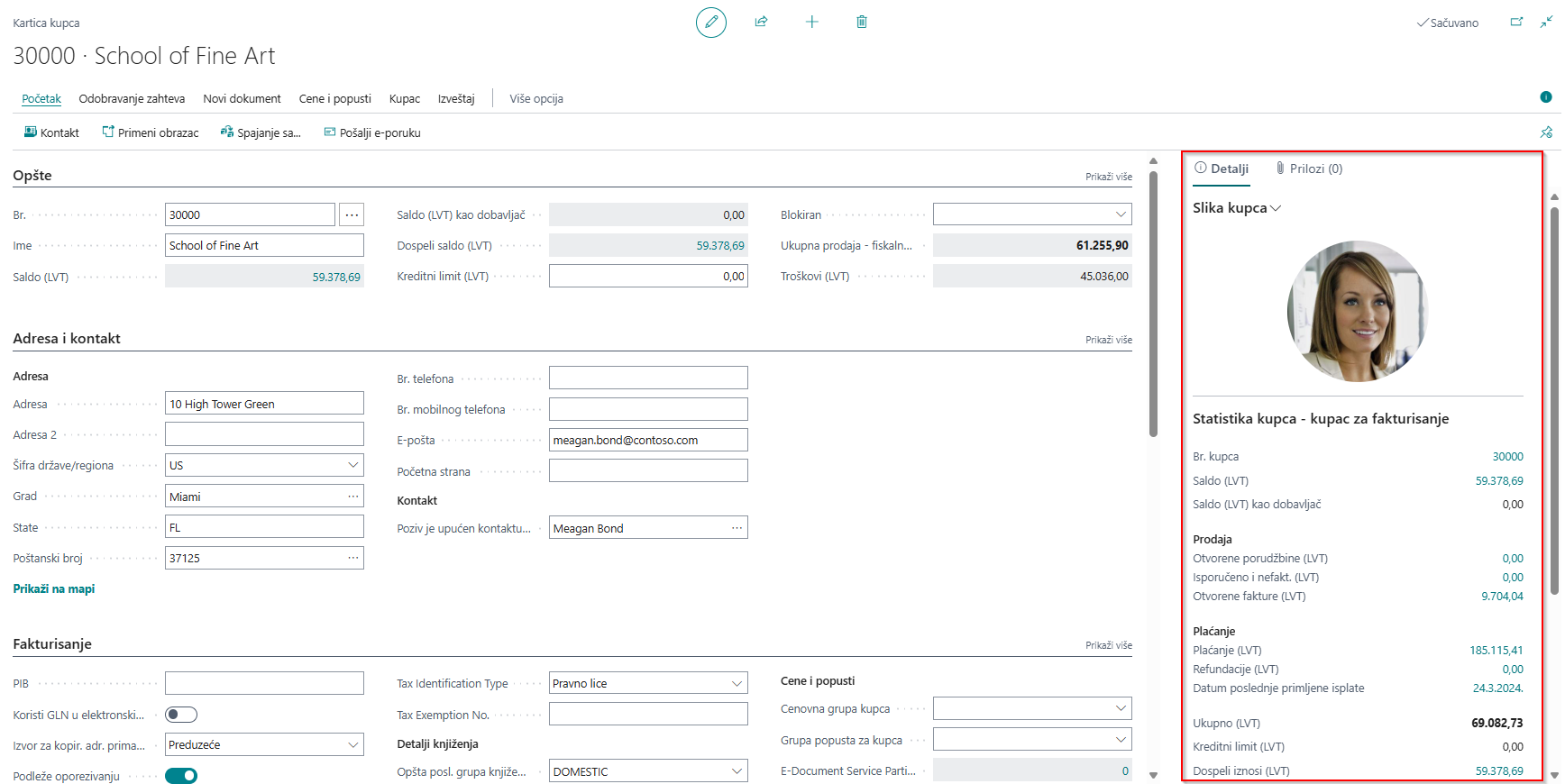The height and width of the screenshot is (784, 1565).
Task: Click the E-pošta input field
Action: pyautogui.click(x=647, y=441)
